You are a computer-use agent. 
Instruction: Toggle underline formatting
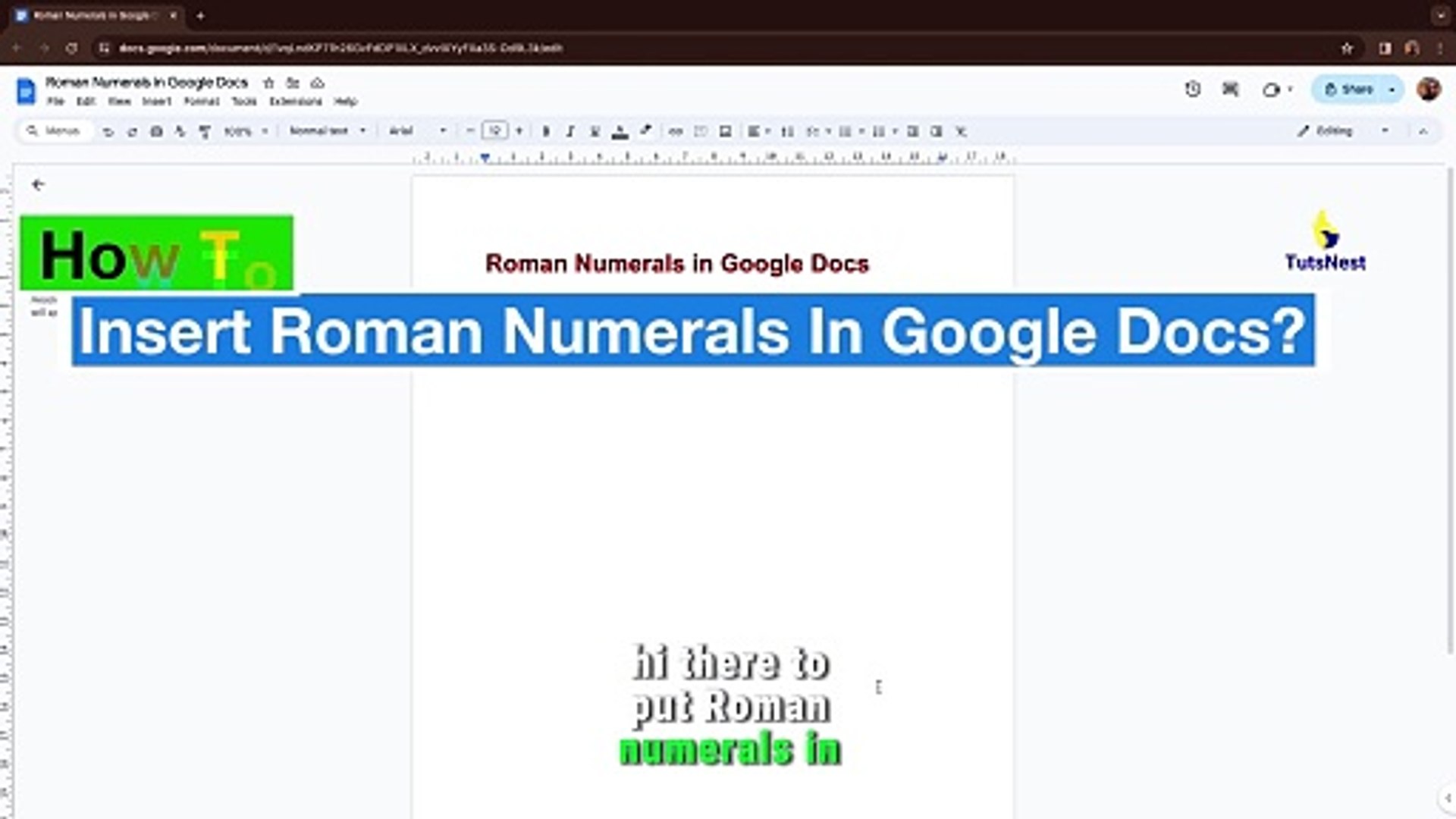pyautogui.click(x=595, y=131)
